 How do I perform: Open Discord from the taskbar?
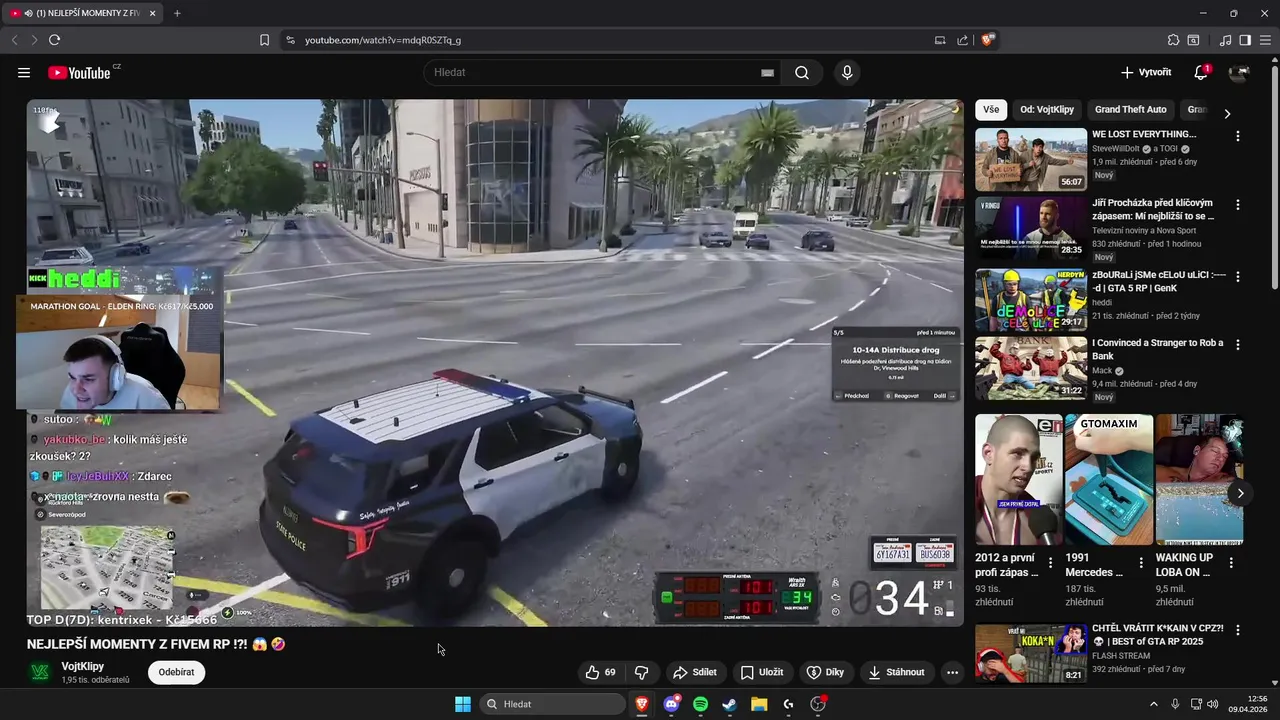[671, 704]
